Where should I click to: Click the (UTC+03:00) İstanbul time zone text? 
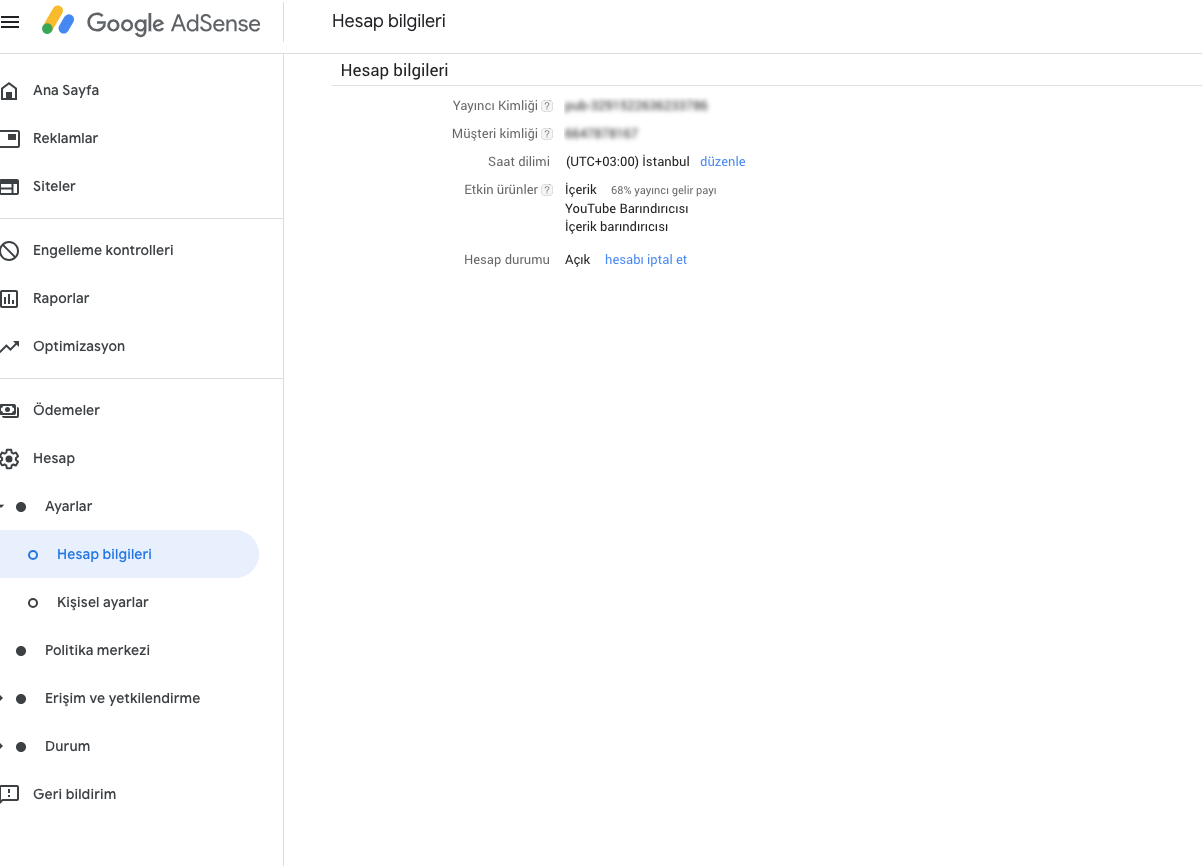628,162
